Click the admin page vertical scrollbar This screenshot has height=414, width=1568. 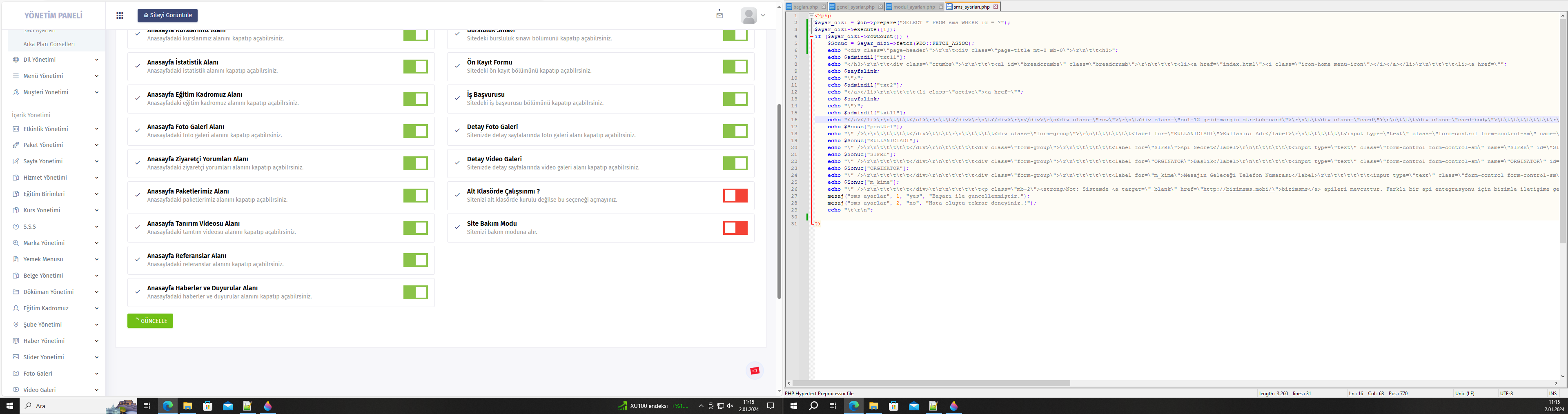pos(779,201)
